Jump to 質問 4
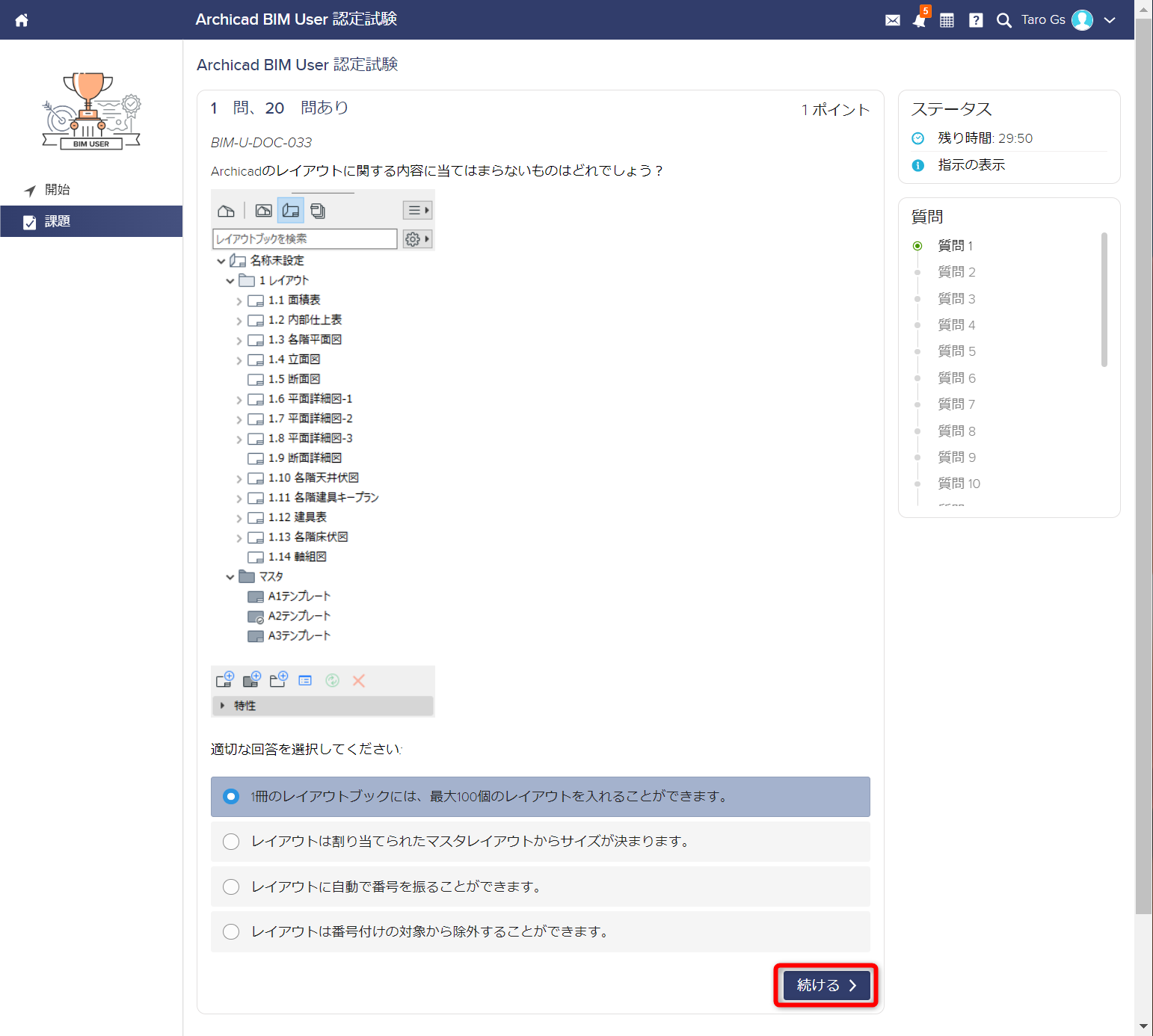 (956, 325)
